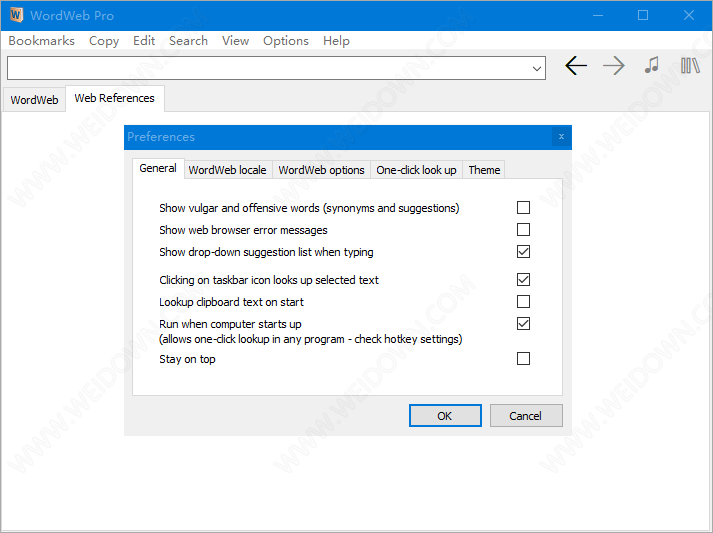Click the WordWeb Pro app logo
The width and height of the screenshot is (713, 533).
16,15
